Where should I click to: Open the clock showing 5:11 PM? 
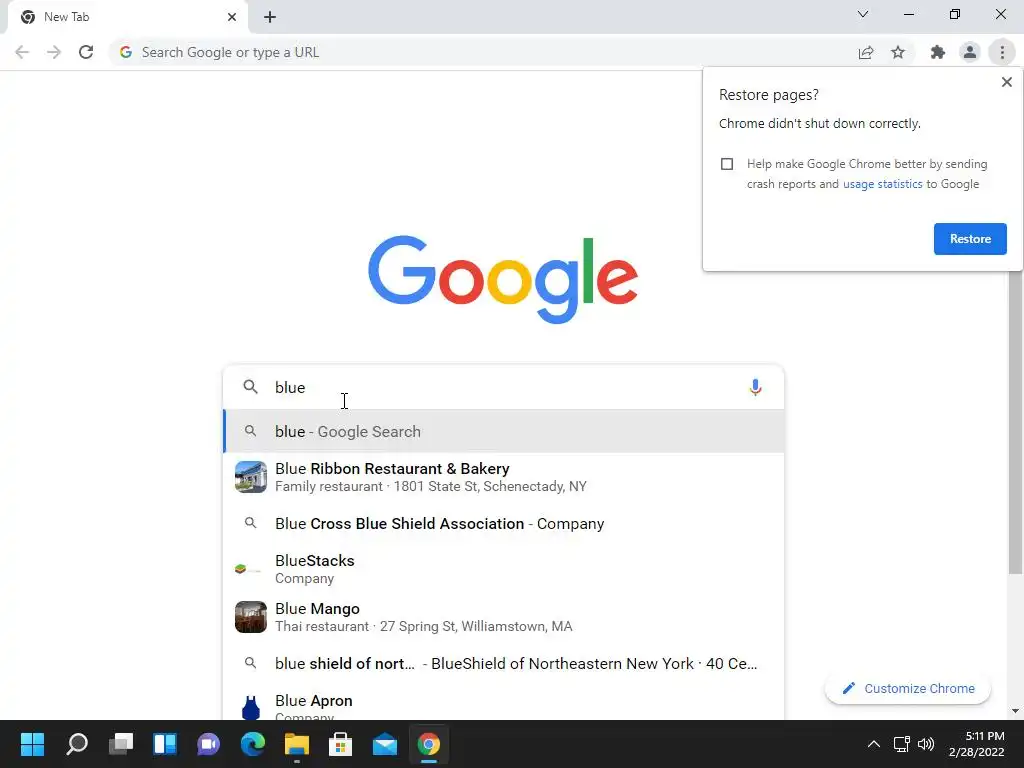coord(976,744)
